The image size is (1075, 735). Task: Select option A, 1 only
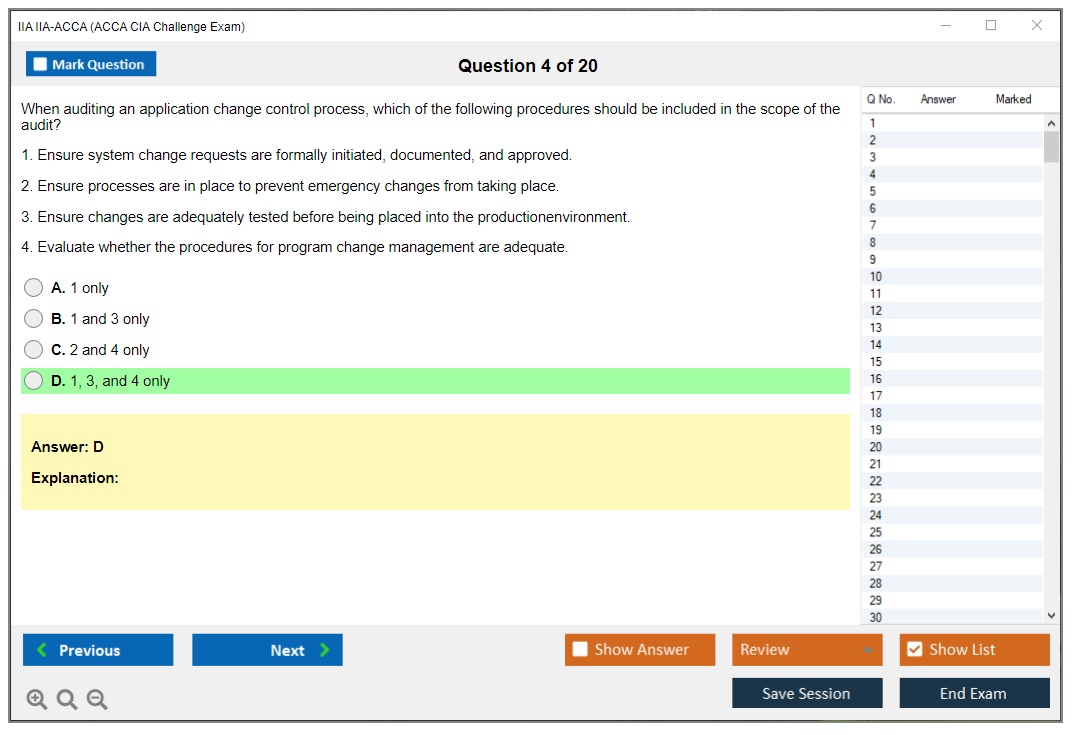[x=34, y=288]
